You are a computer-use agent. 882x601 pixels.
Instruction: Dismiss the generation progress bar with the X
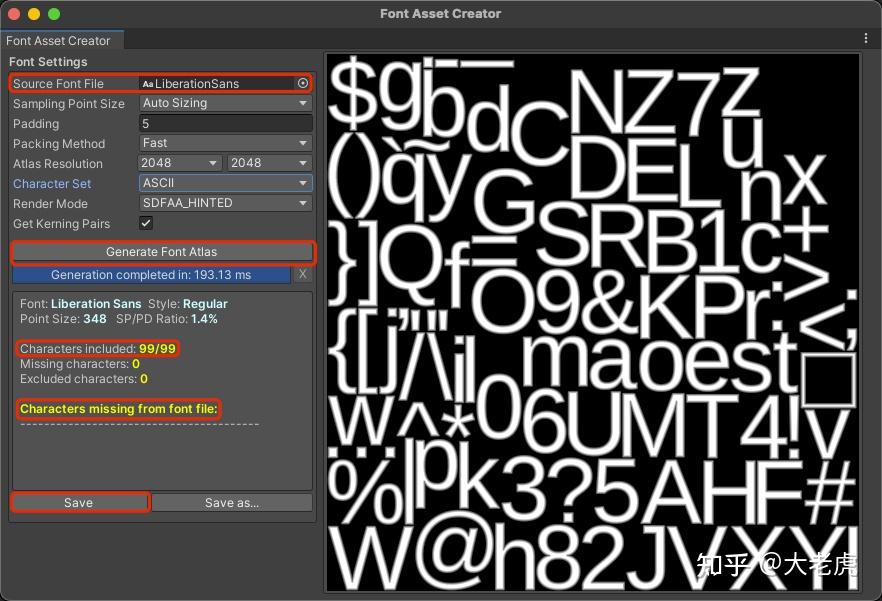click(303, 273)
